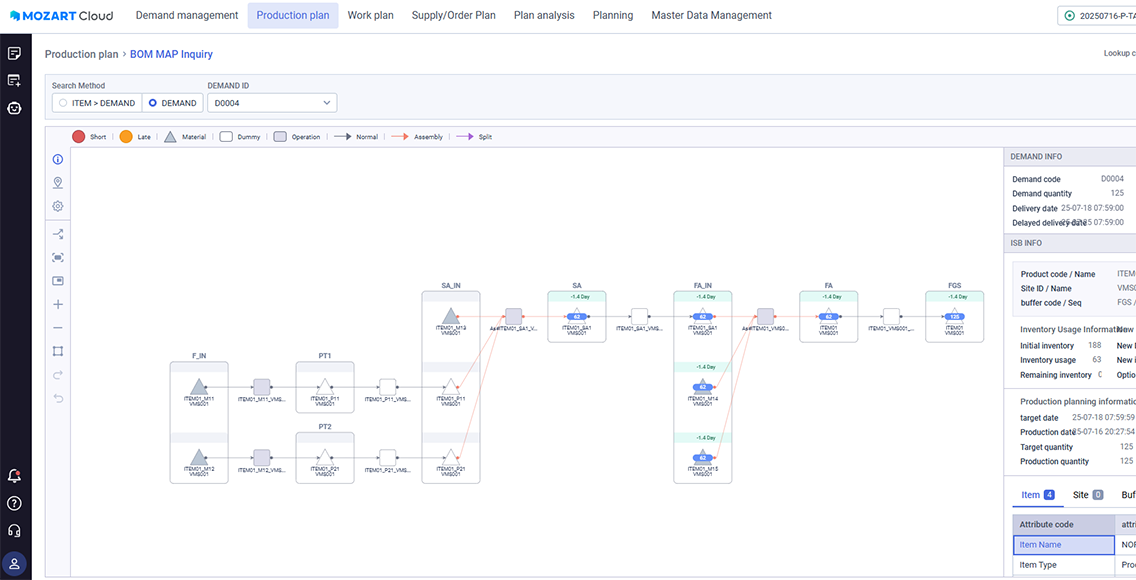Click the Production plan breadcrumb link
The image size is (1136, 580).
81,54
